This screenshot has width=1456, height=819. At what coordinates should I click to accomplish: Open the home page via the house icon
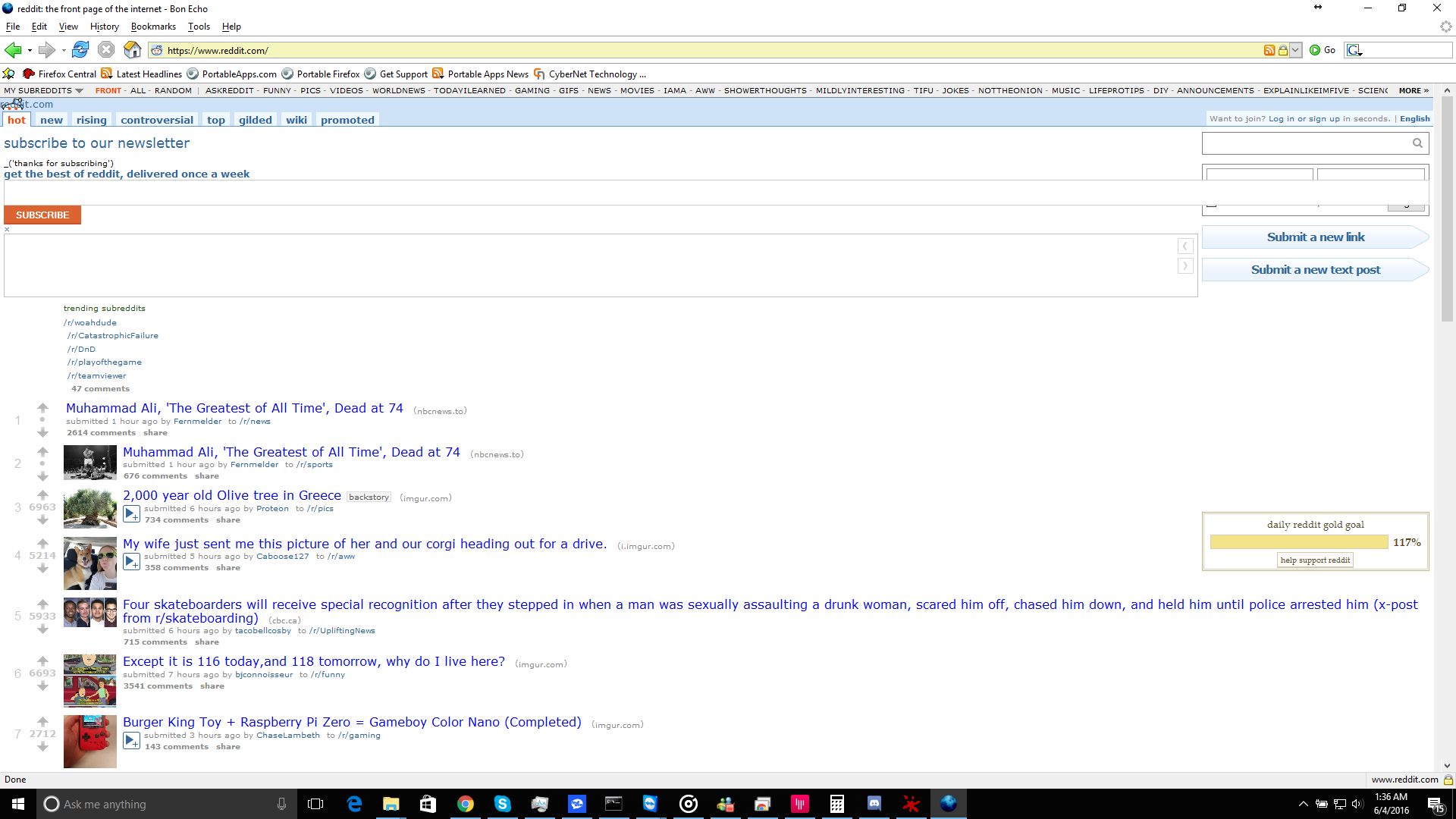coord(132,50)
